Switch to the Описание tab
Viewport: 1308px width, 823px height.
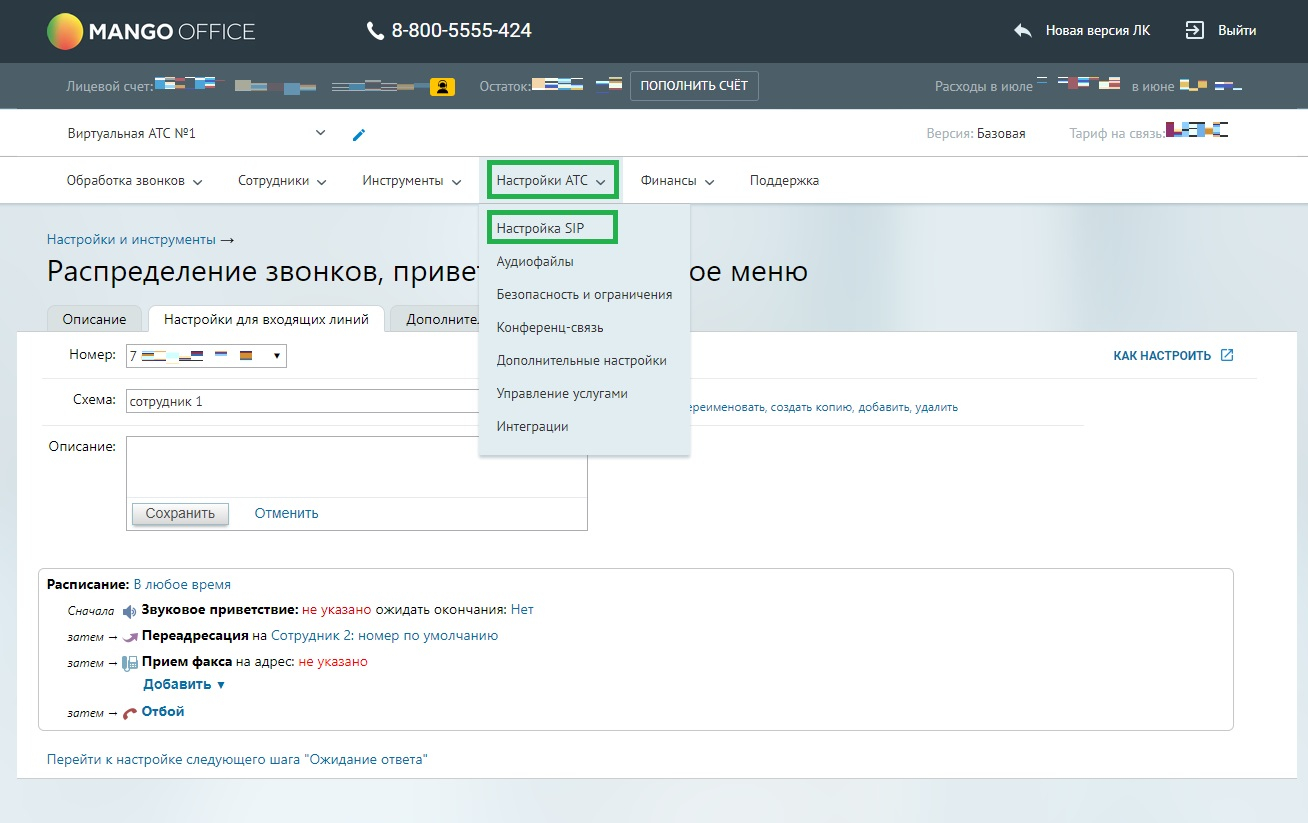coord(94,319)
